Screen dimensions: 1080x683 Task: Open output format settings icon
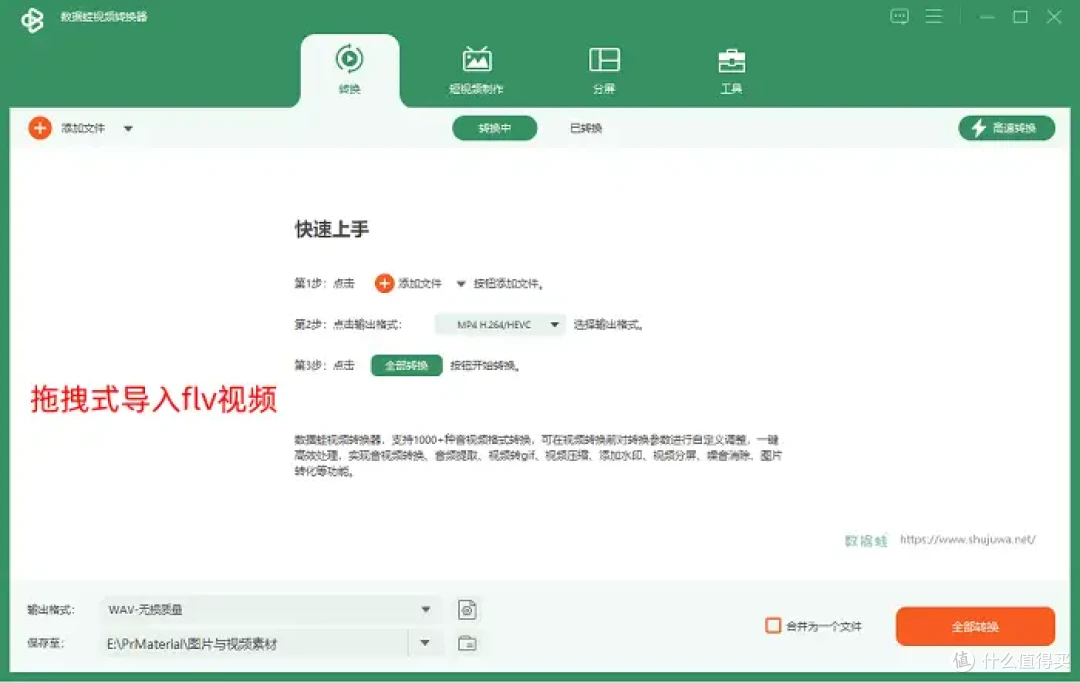point(468,610)
